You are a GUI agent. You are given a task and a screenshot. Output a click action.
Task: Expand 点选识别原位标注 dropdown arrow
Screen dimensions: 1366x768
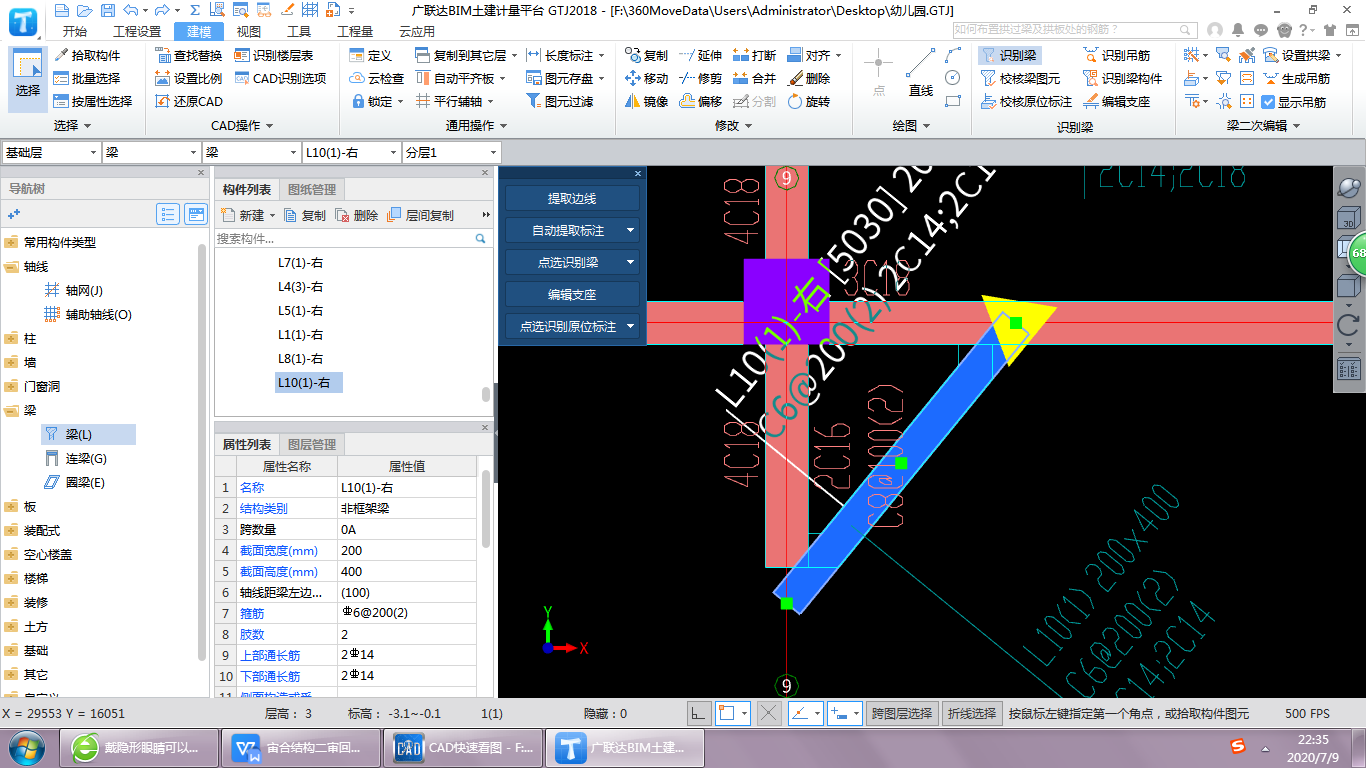click(x=631, y=326)
